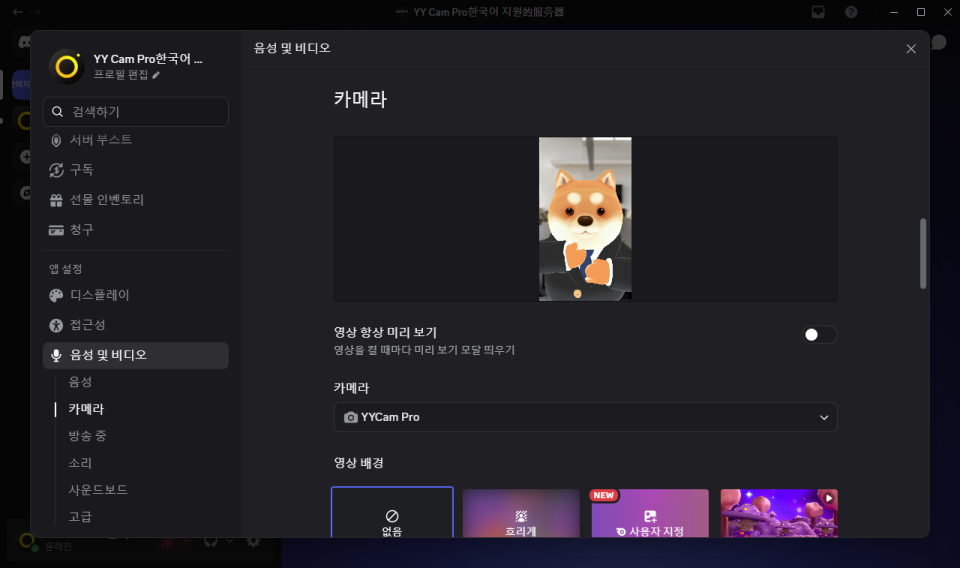Close the settings panel with X
960x568 pixels.
[x=910, y=49]
